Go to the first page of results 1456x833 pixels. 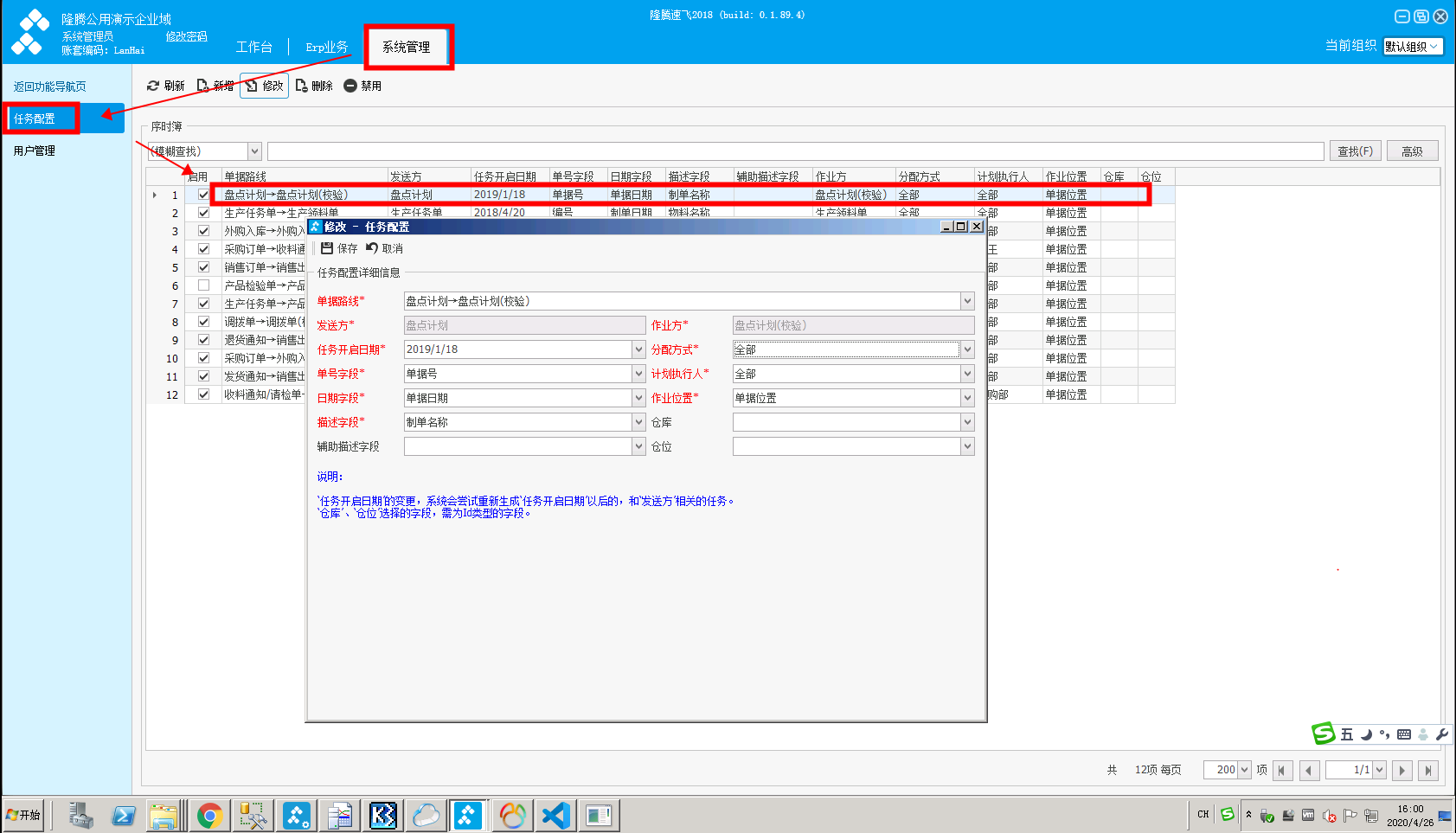click(x=1284, y=770)
